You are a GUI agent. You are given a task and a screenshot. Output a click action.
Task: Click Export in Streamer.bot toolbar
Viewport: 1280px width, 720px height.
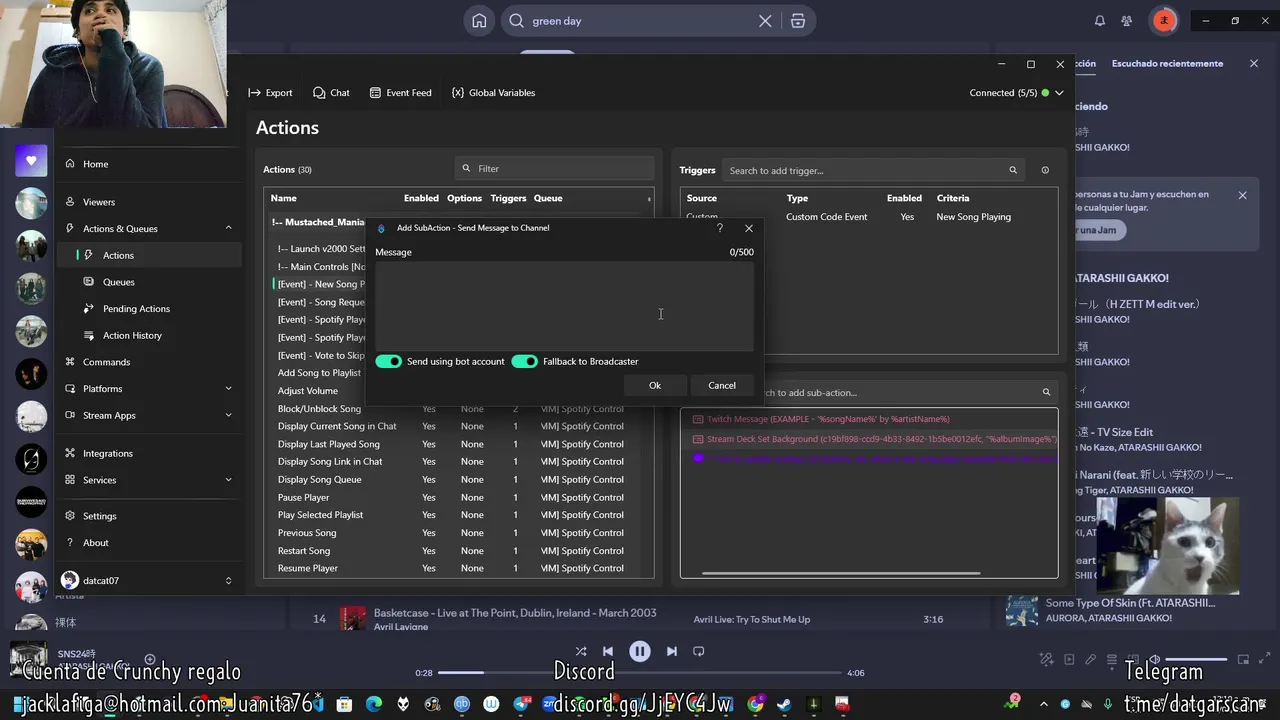(x=270, y=93)
